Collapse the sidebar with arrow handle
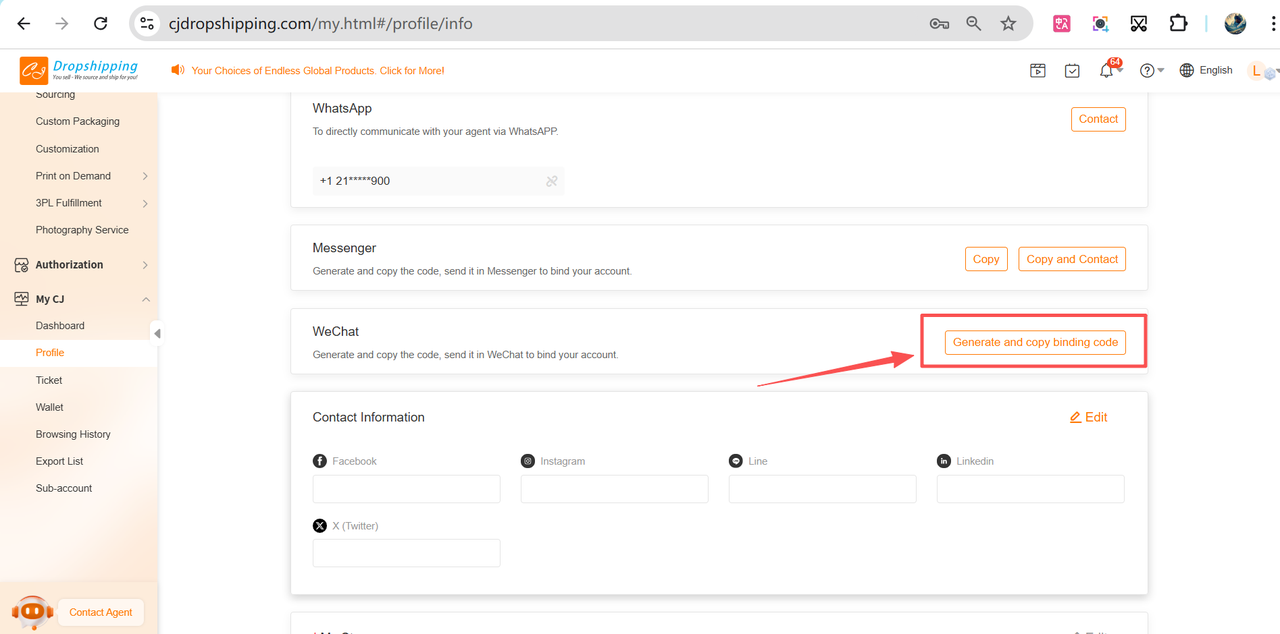Image resolution: width=1280 pixels, height=634 pixels. tap(157, 333)
